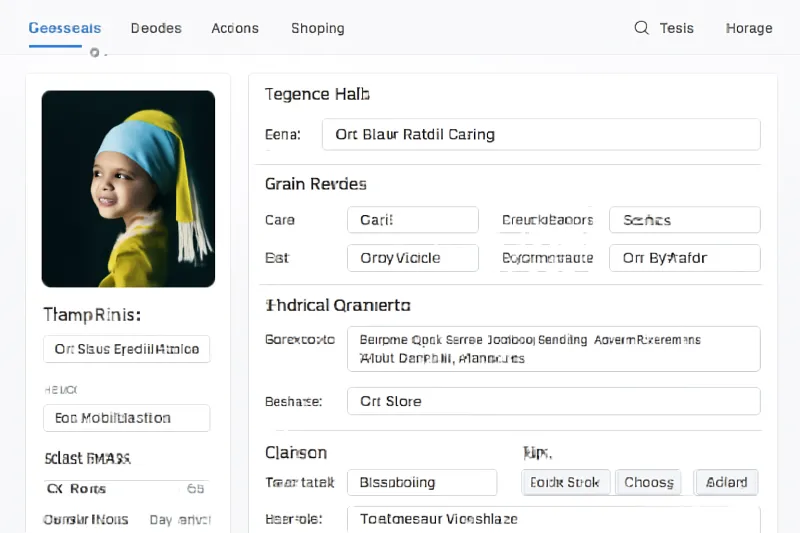Open the Horage menu item

point(749,28)
